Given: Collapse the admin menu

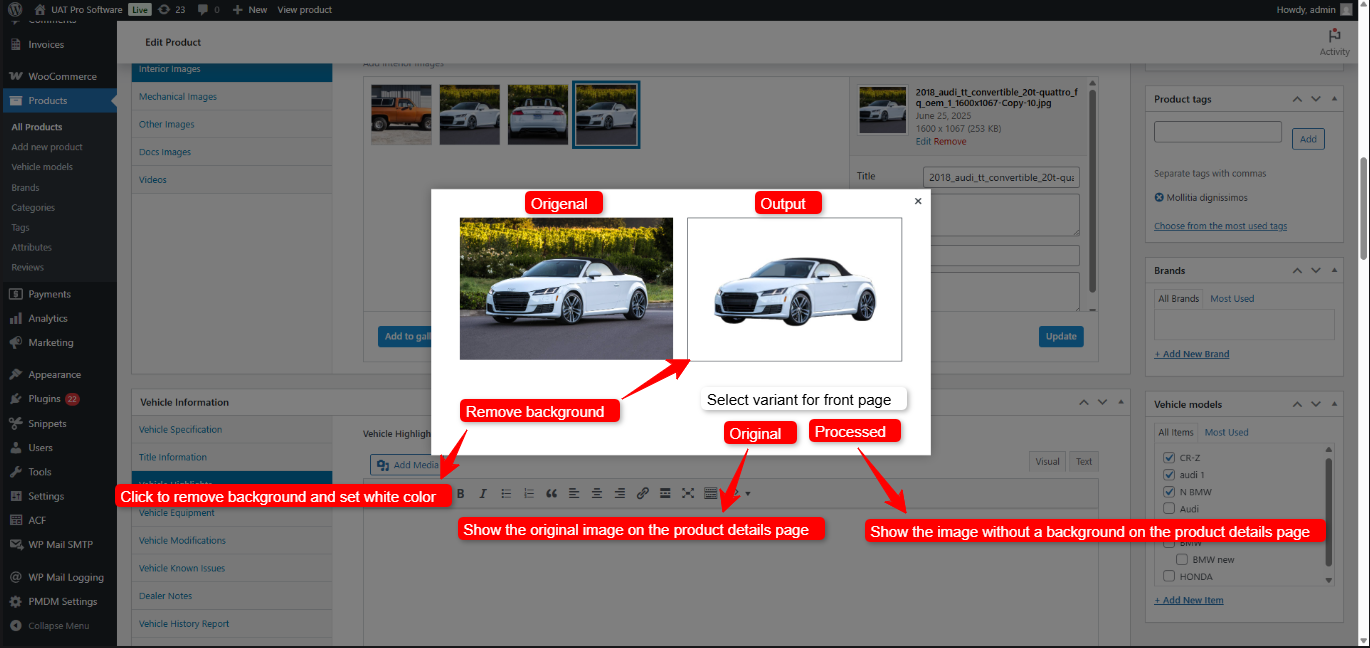Looking at the screenshot, I should [58, 626].
